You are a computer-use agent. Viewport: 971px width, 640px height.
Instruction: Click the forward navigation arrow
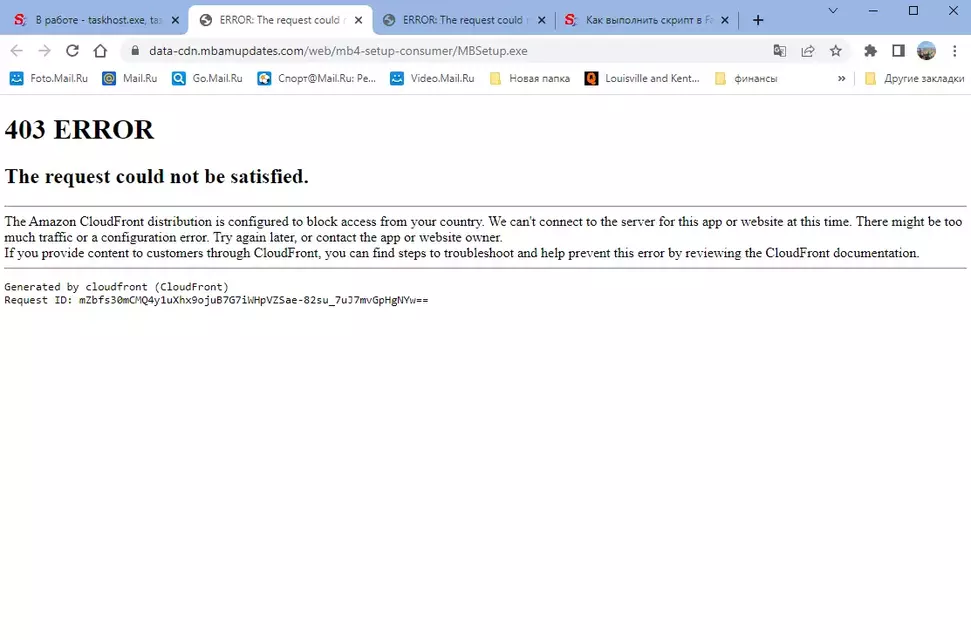(x=44, y=51)
